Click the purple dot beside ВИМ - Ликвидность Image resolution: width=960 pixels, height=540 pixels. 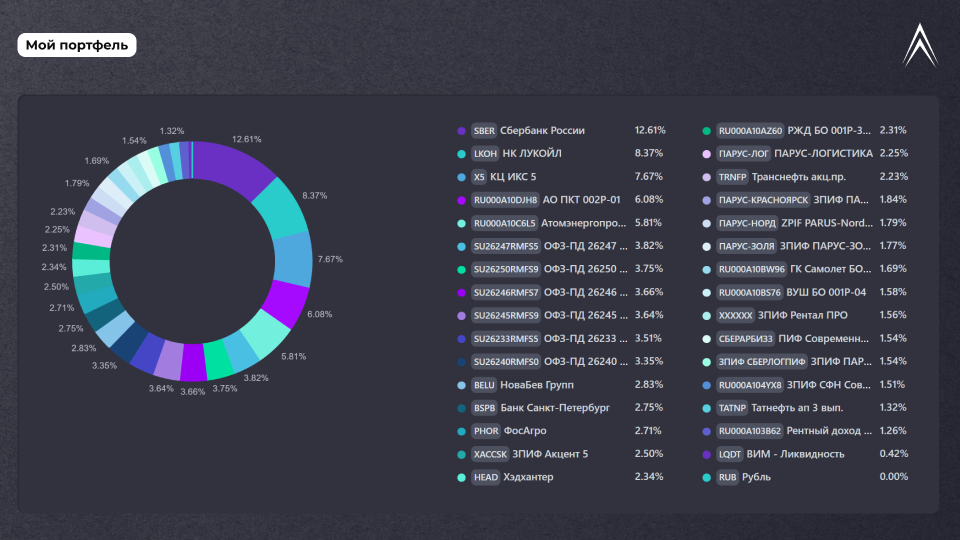[x=707, y=455]
